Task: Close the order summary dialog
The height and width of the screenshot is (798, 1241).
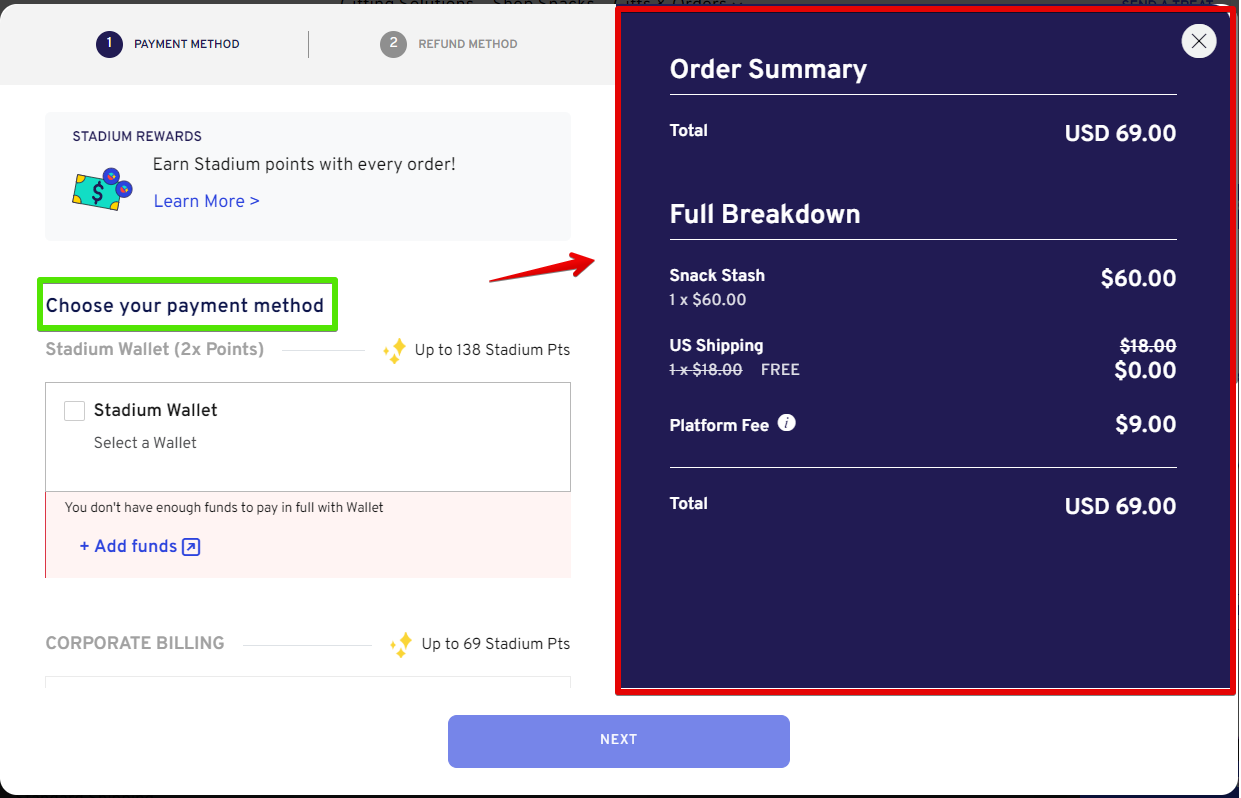Action: [x=1198, y=41]
